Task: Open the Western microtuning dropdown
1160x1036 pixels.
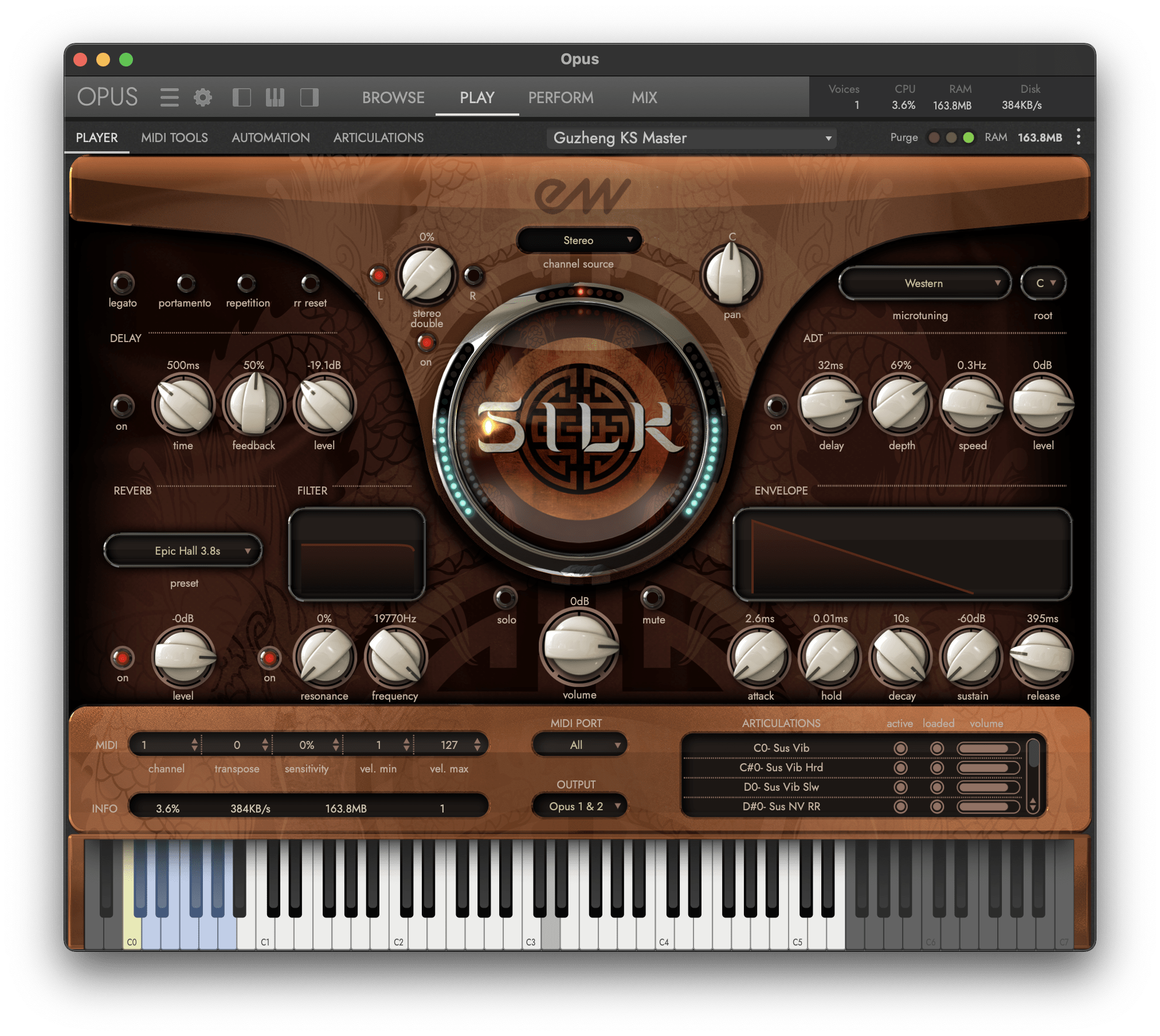Action: [x=924, y=283]
